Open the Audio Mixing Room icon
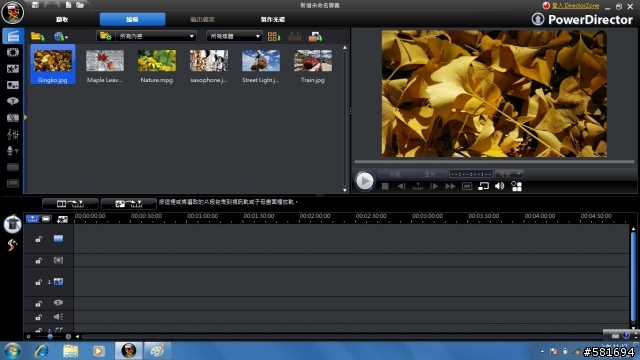The width and height of the screenshot is (640, 360). 13,134
